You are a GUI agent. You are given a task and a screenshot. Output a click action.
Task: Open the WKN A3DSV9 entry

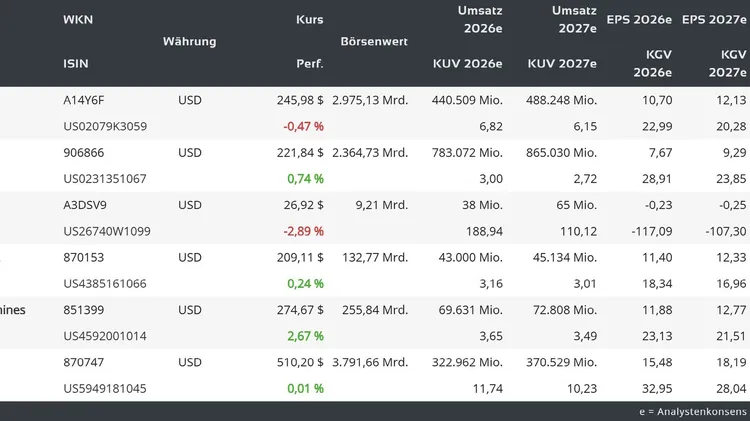point(84,205)
